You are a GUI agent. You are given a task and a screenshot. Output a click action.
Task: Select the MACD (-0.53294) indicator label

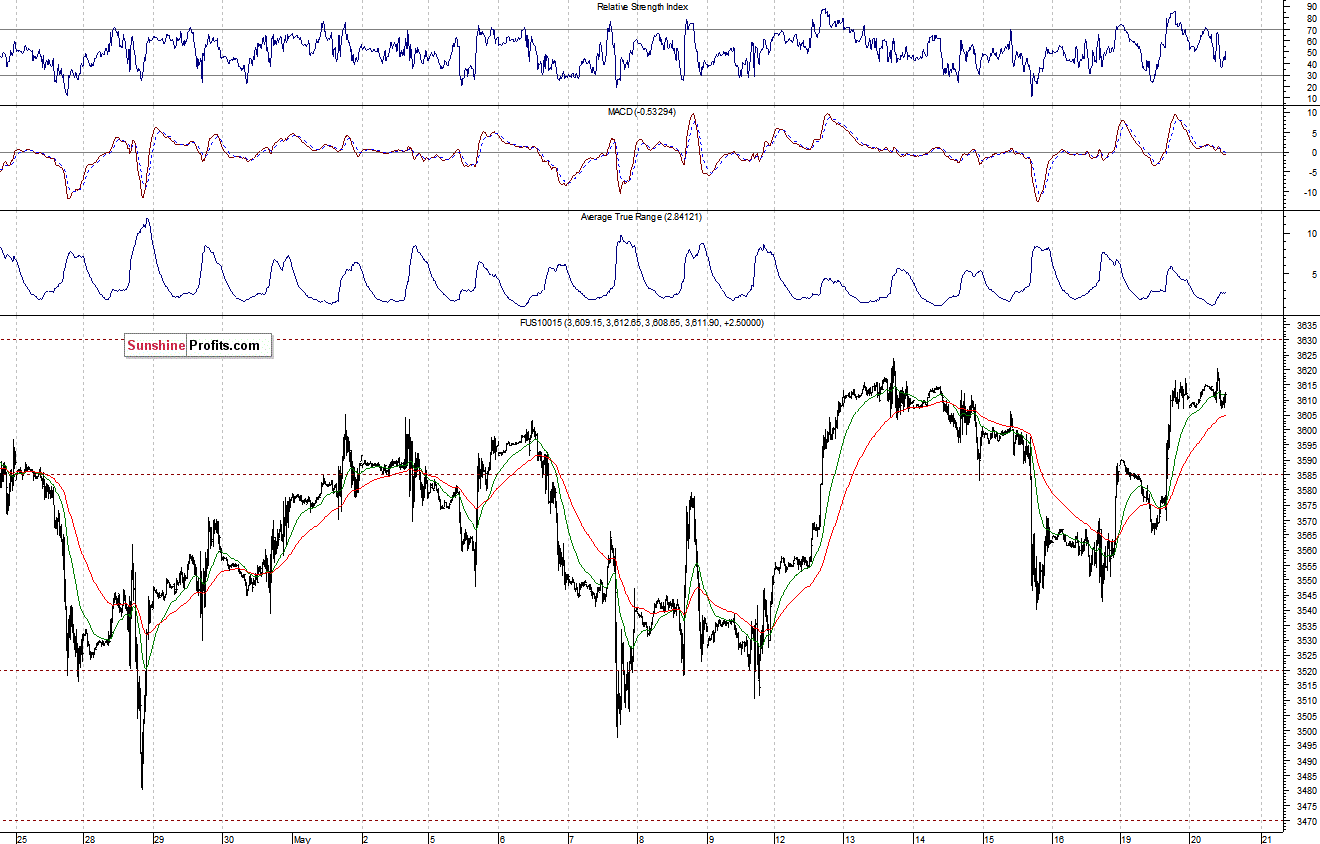pyautogui.click(x=642, y=112)
